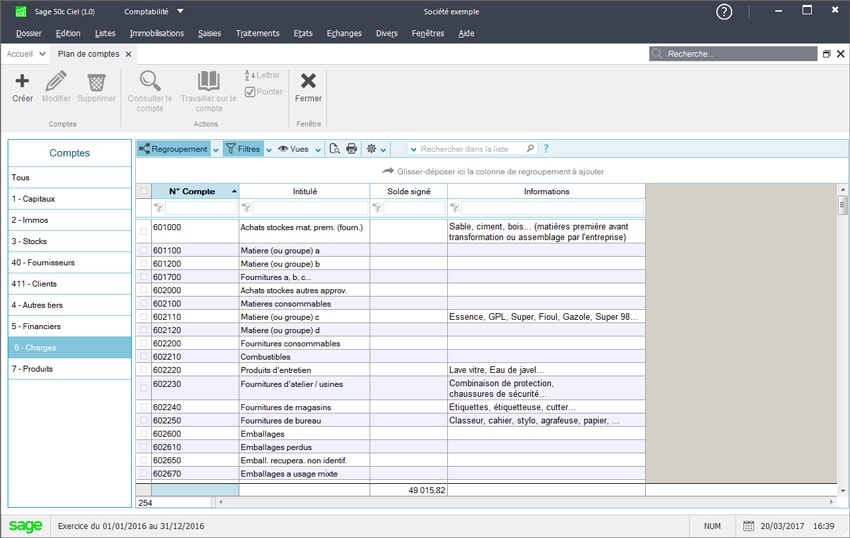Toggle the Filtres button
850x538 pixels.
pos(242,149)
